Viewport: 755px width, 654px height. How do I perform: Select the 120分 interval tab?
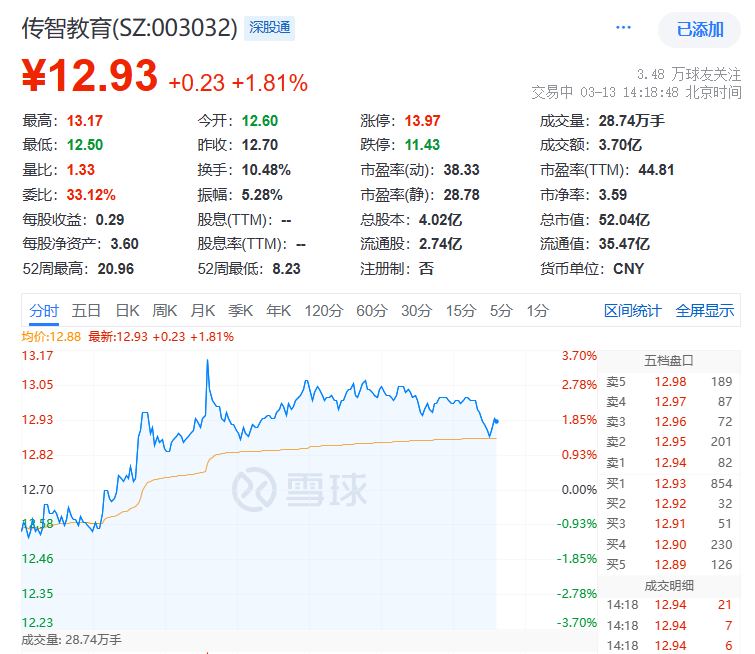point(323,311)
